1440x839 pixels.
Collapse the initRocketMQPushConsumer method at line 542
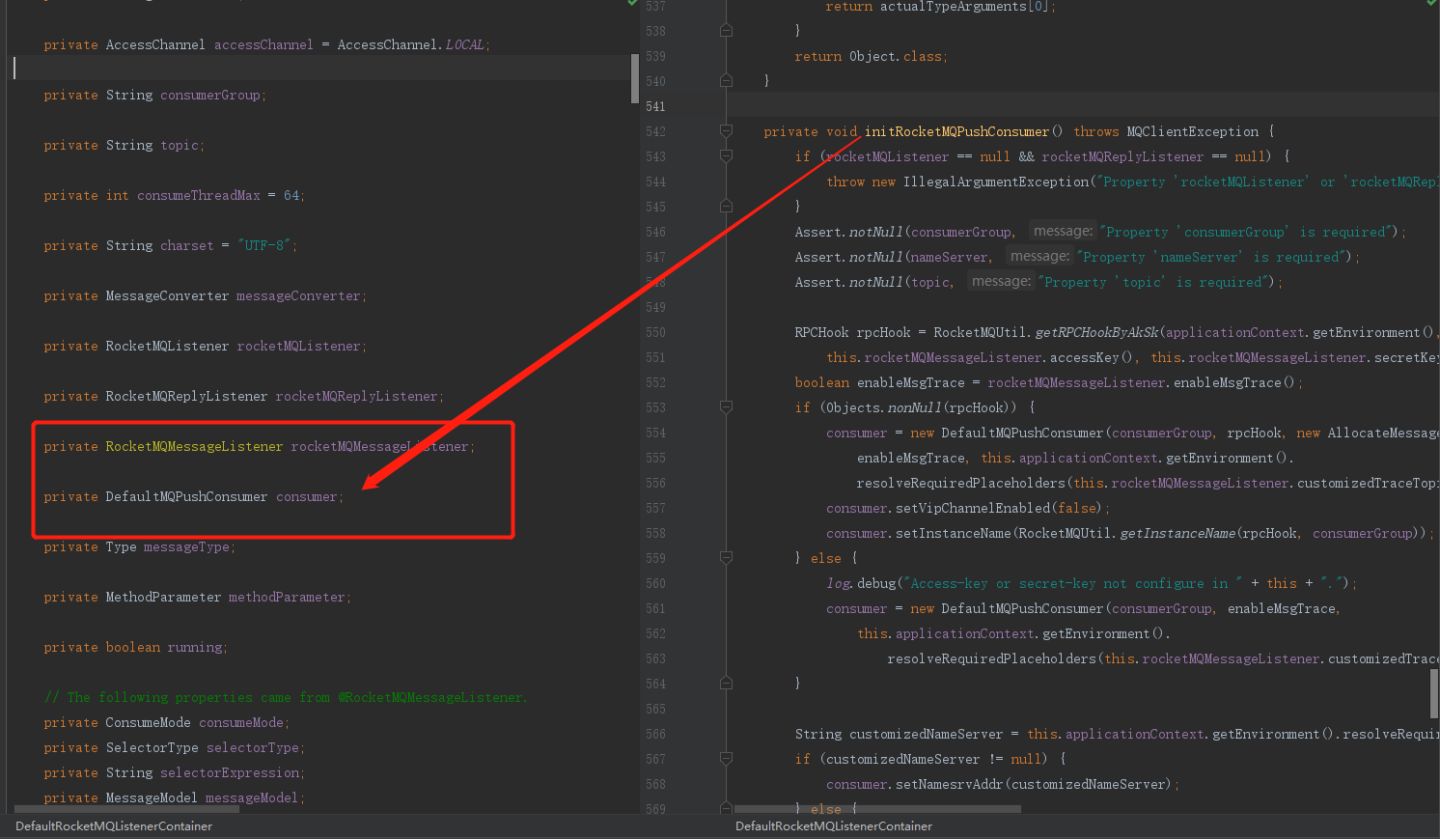(727, 131)
